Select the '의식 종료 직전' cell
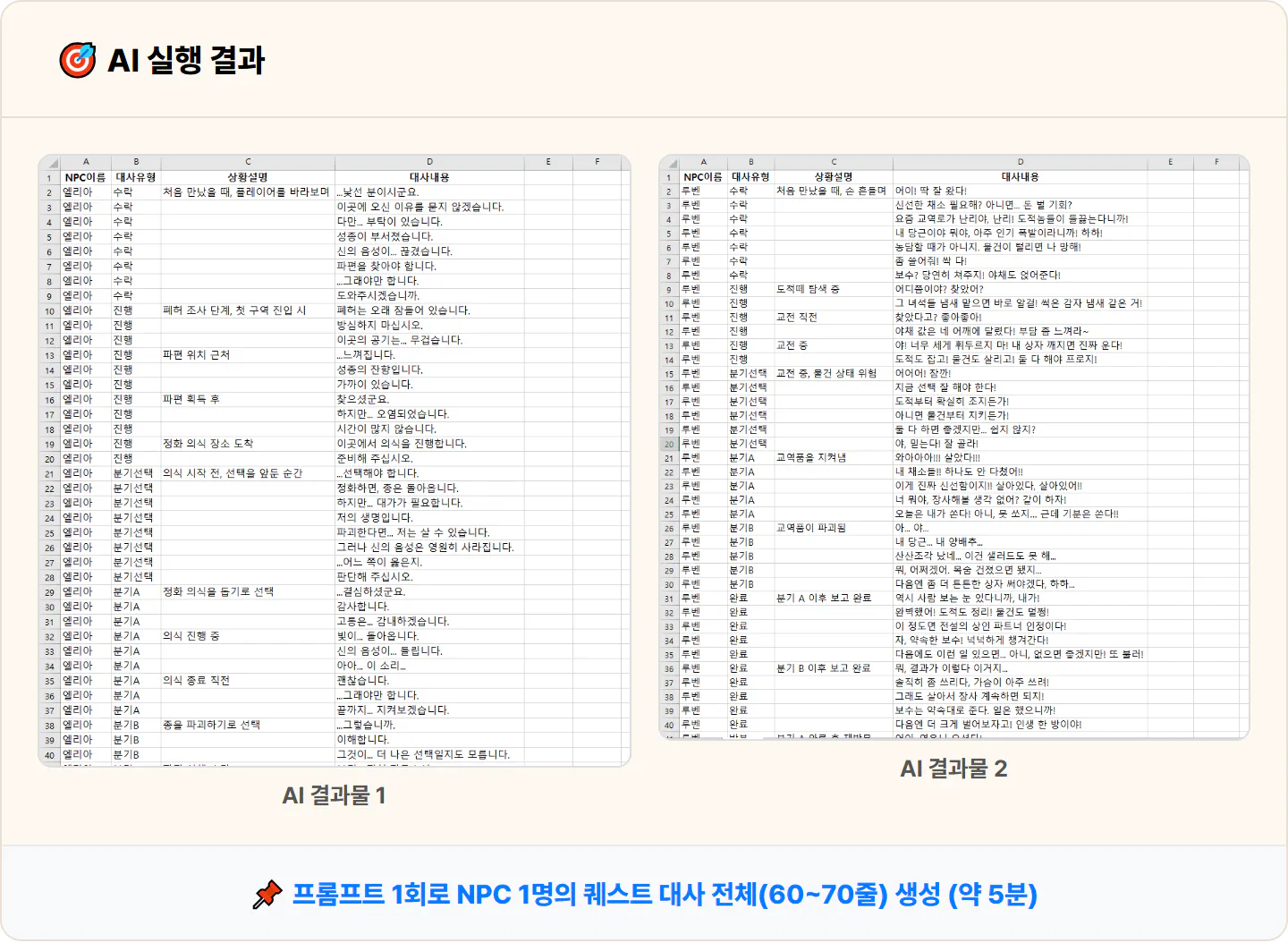The height and width of the screenshot is (943, 1288). coord(248,681)
